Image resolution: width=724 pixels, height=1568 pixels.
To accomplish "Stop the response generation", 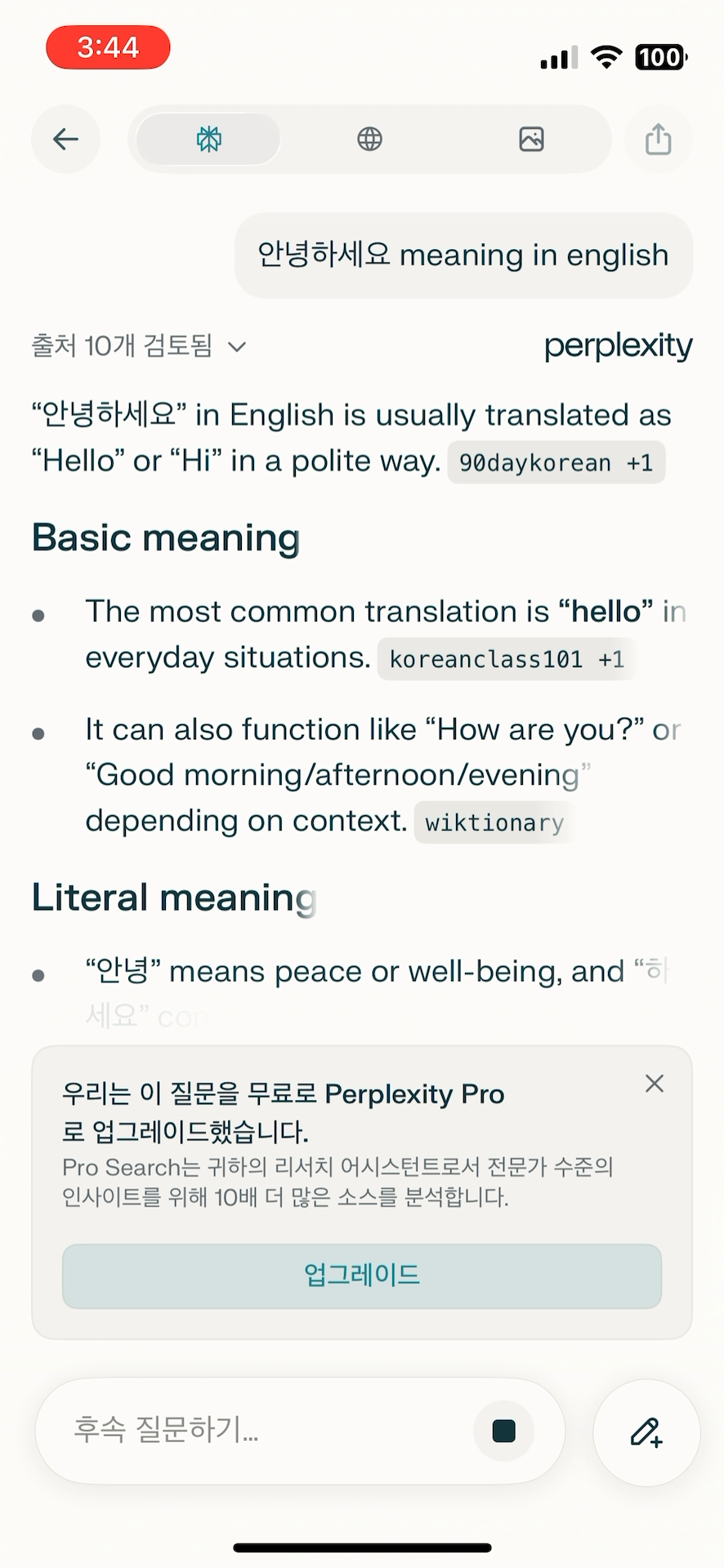I will coord(504,1431).
